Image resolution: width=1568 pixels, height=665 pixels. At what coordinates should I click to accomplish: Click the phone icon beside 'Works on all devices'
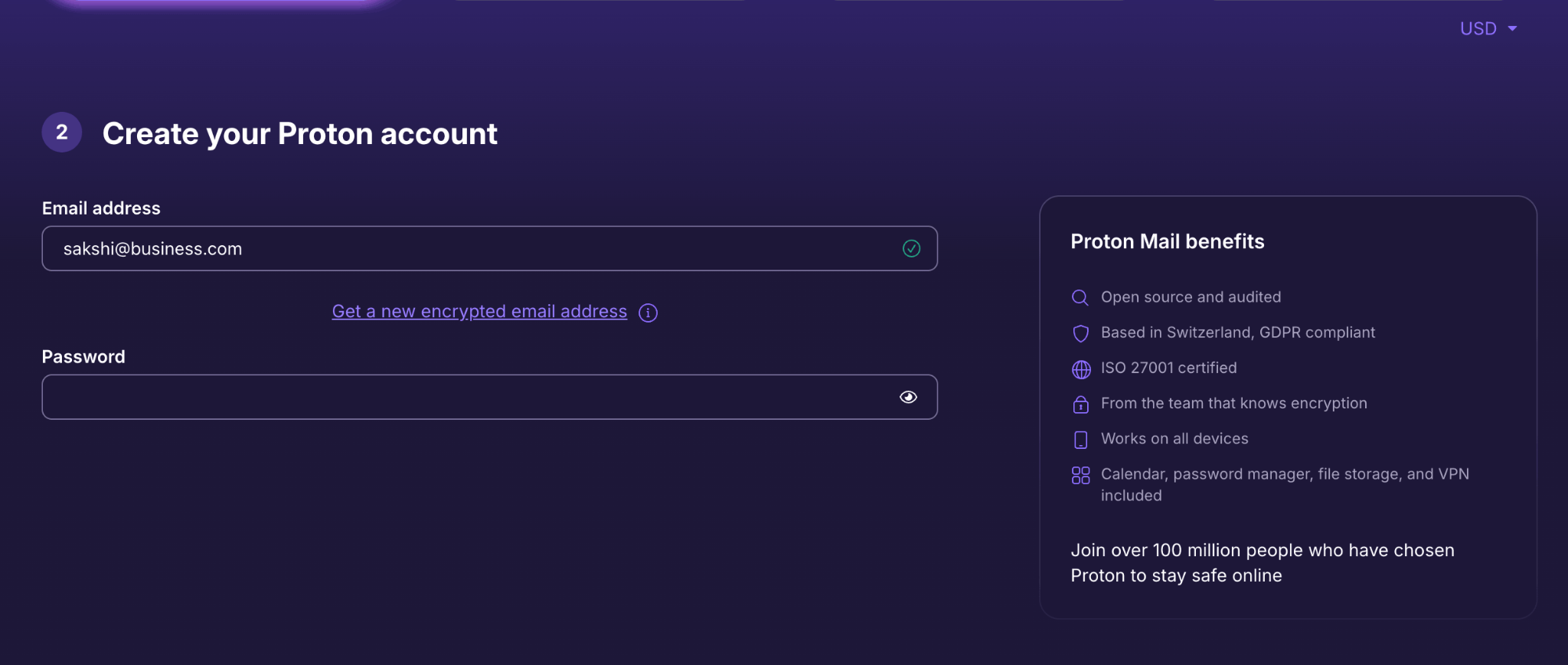click(1080, 440)
